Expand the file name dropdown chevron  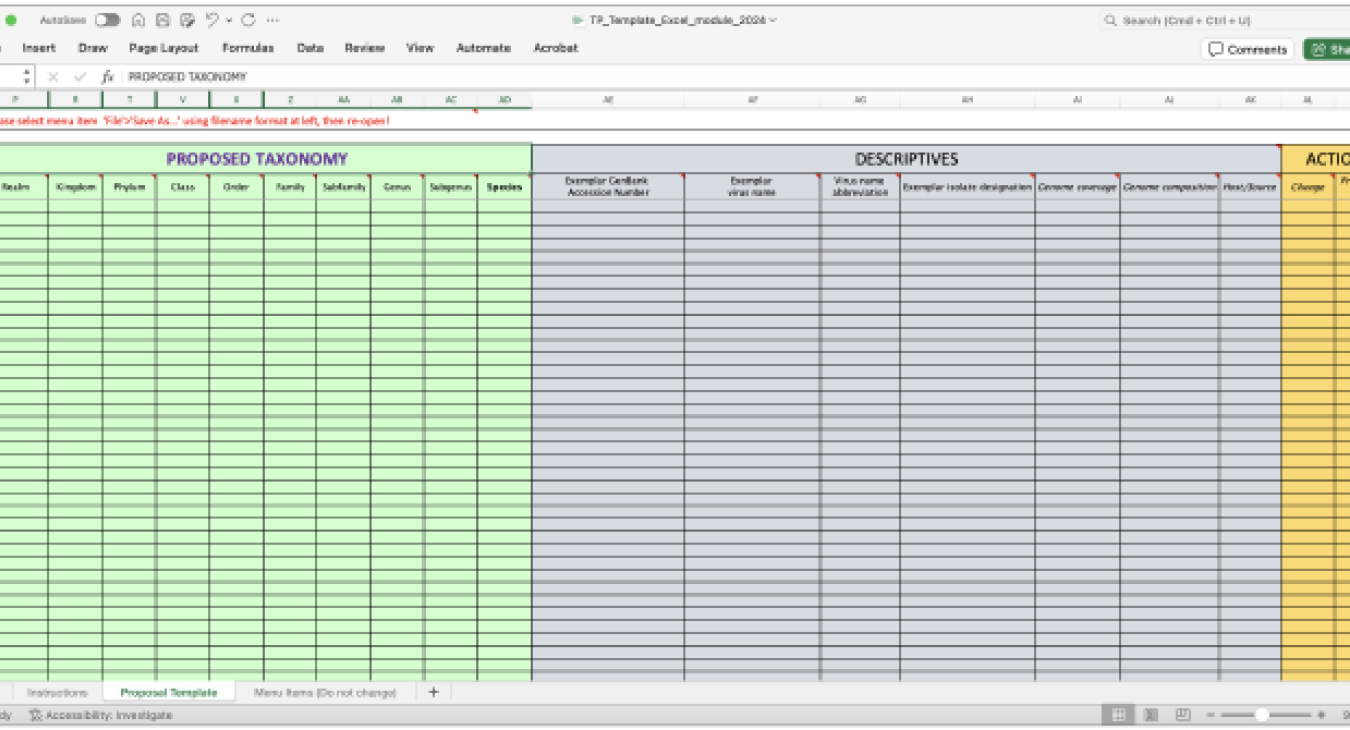[x=773, y=20]
